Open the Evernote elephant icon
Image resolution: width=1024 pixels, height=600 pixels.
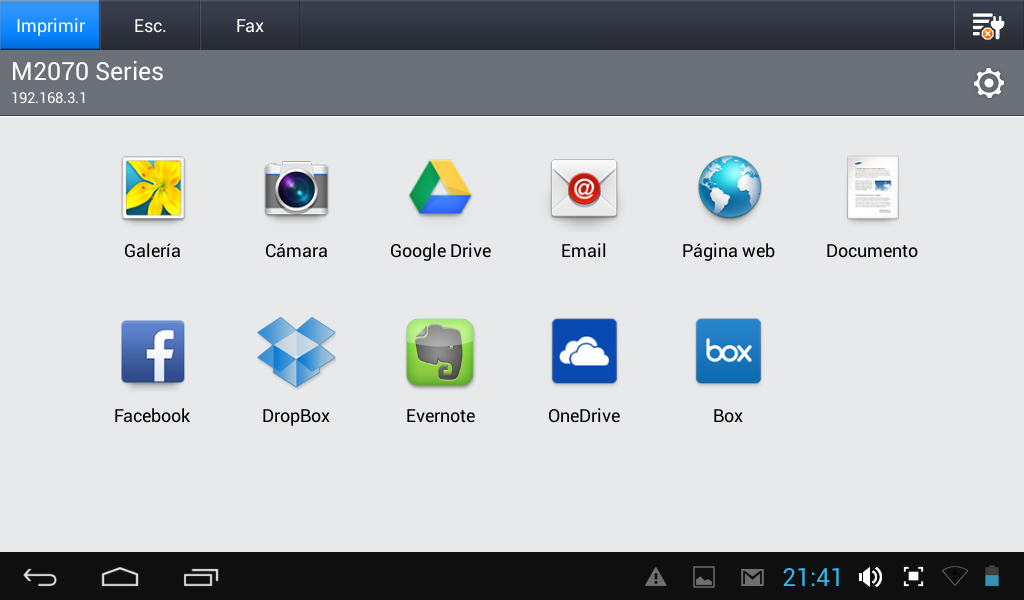440,352
